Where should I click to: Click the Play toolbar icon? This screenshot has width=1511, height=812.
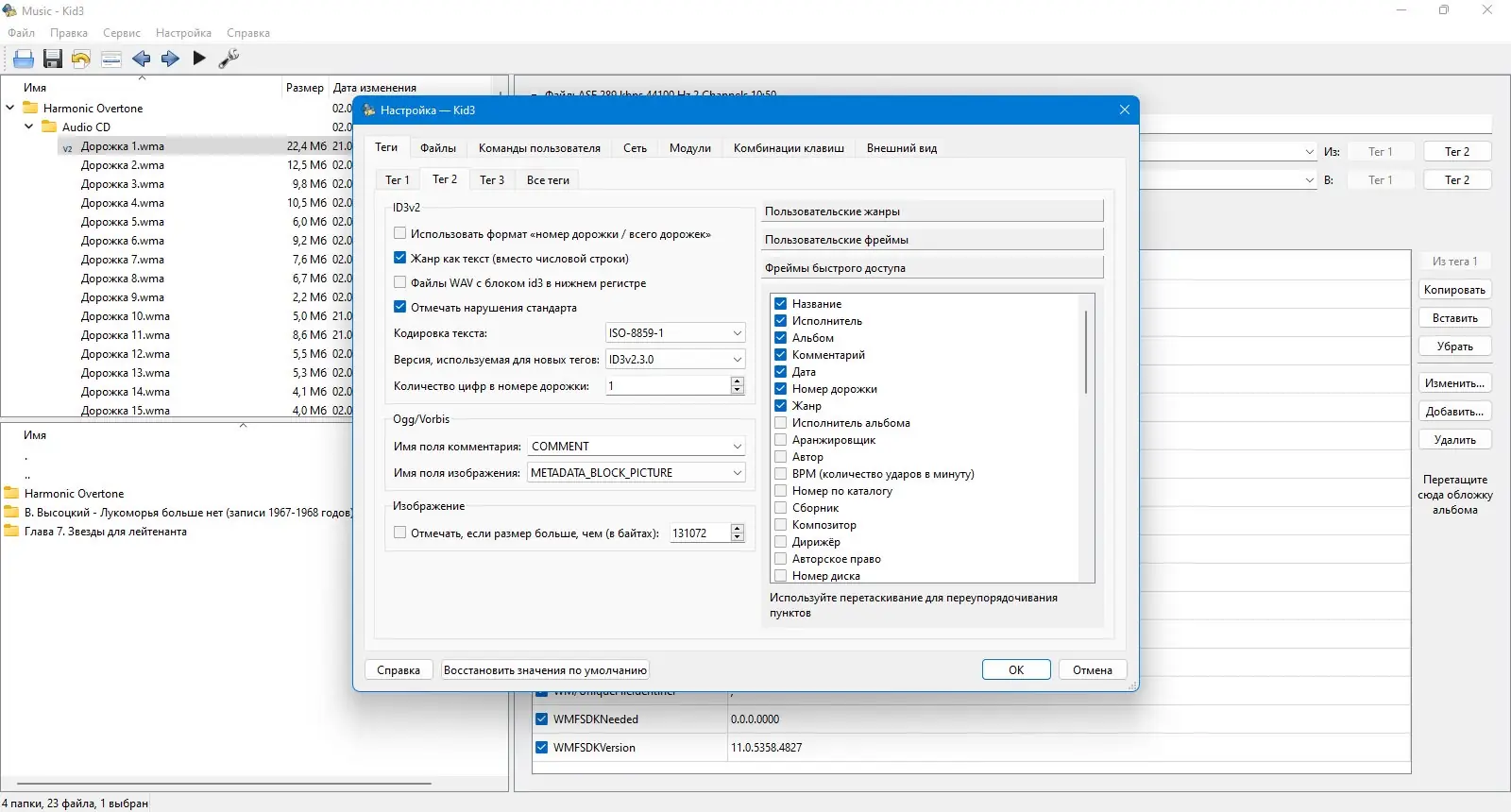(x=199, y=59)
